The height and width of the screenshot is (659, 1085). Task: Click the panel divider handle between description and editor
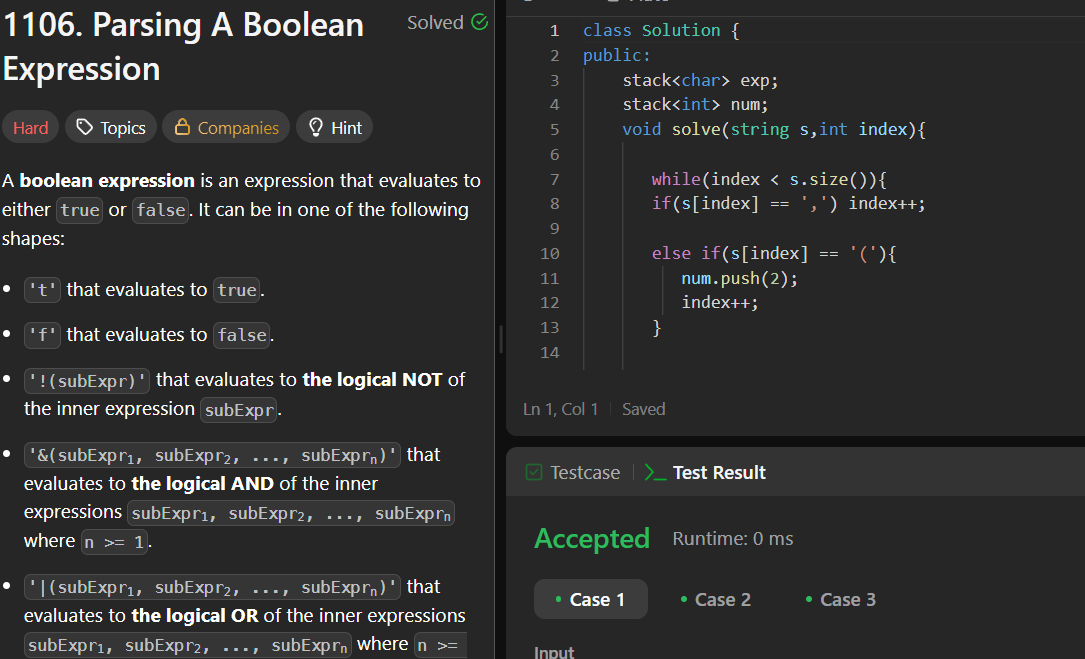[x=501, y=339]
